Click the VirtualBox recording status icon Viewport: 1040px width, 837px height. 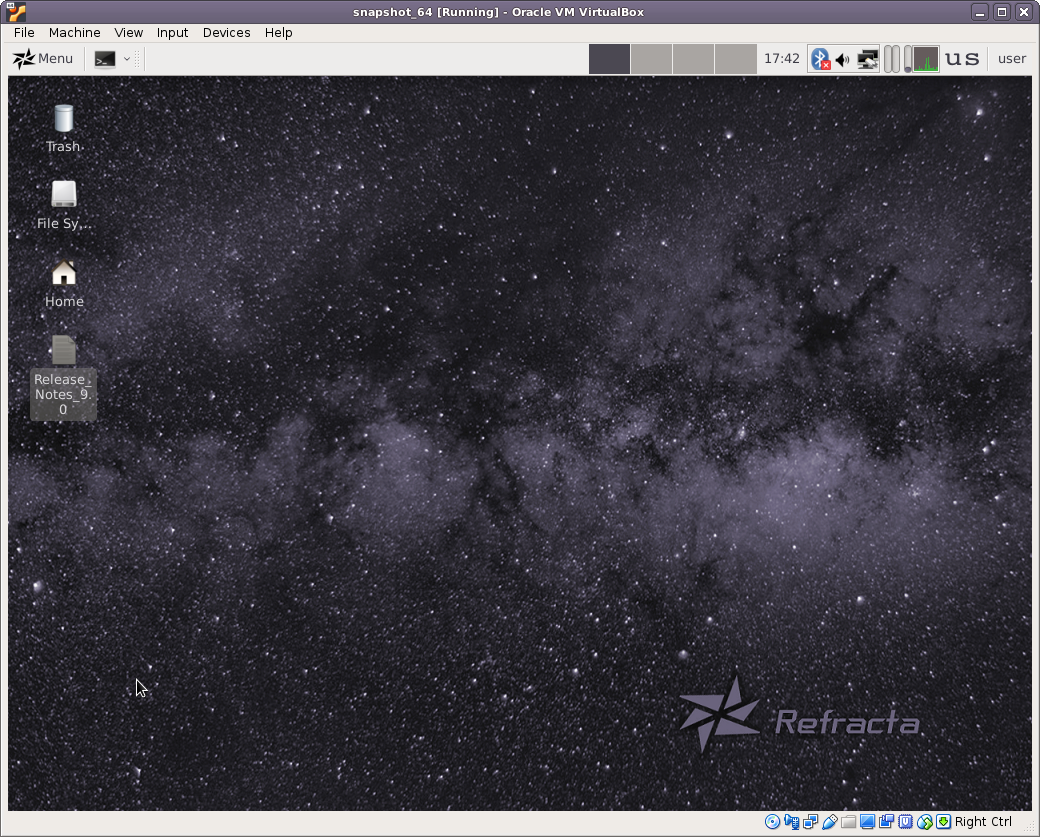click(x=886, y=822)
